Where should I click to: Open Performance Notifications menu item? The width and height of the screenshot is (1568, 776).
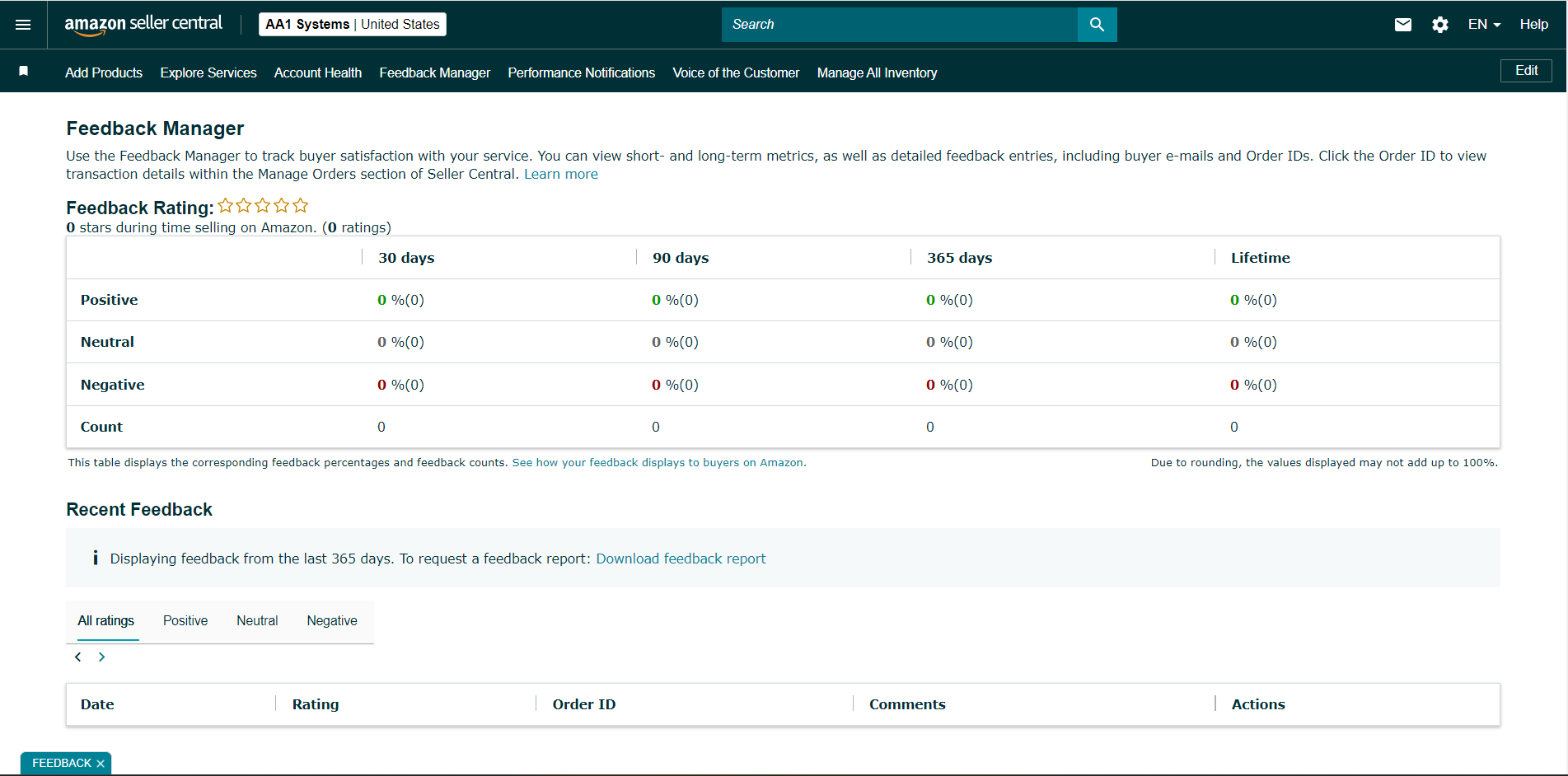click(582, 72)
